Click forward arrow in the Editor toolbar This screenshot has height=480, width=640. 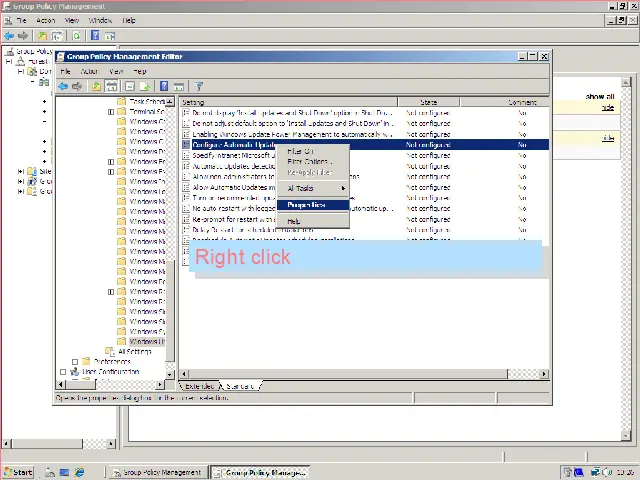(77, 86)
